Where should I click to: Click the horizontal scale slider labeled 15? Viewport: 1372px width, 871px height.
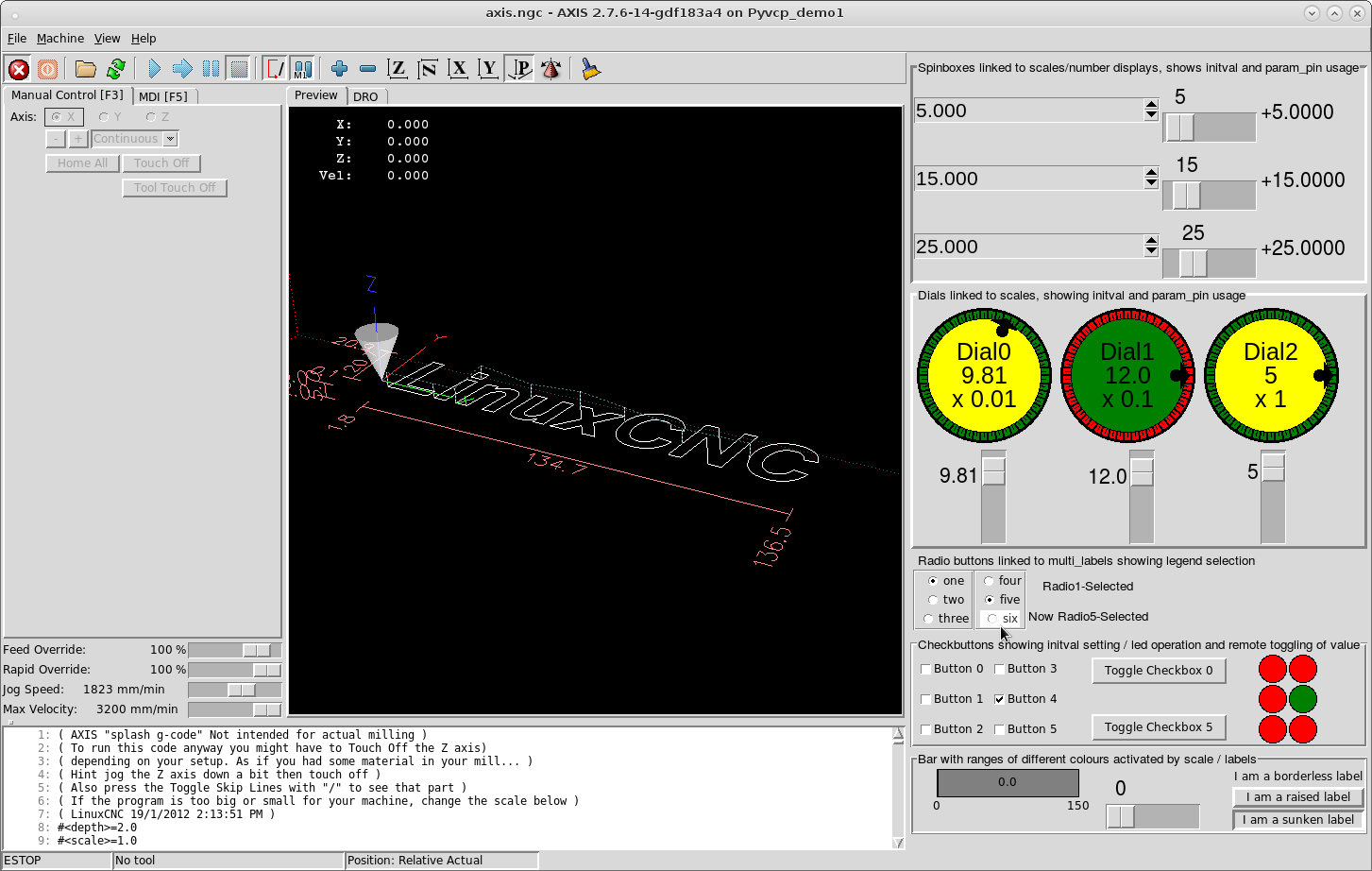[x=1210, y=196]
